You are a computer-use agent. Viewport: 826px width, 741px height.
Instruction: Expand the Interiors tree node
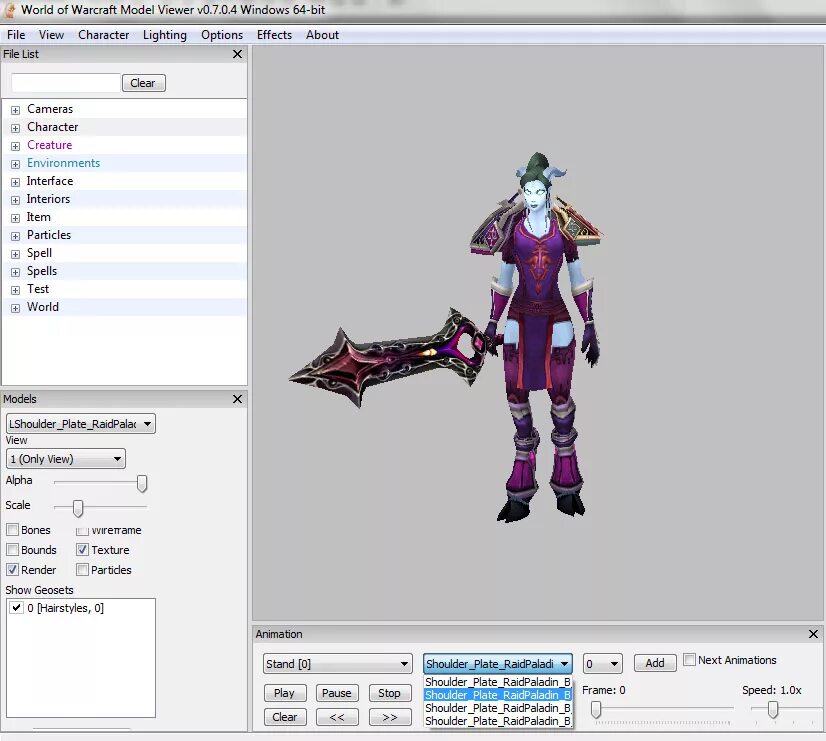[16, 200]
